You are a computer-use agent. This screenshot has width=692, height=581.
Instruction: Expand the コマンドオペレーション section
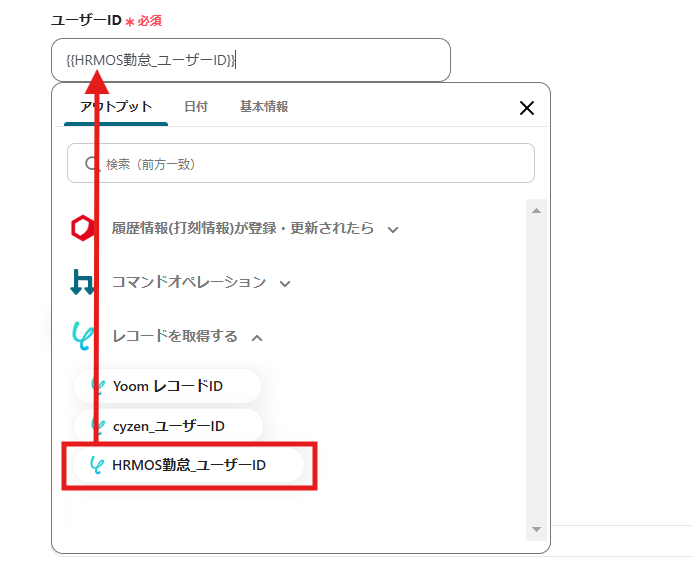pos(285,284)
